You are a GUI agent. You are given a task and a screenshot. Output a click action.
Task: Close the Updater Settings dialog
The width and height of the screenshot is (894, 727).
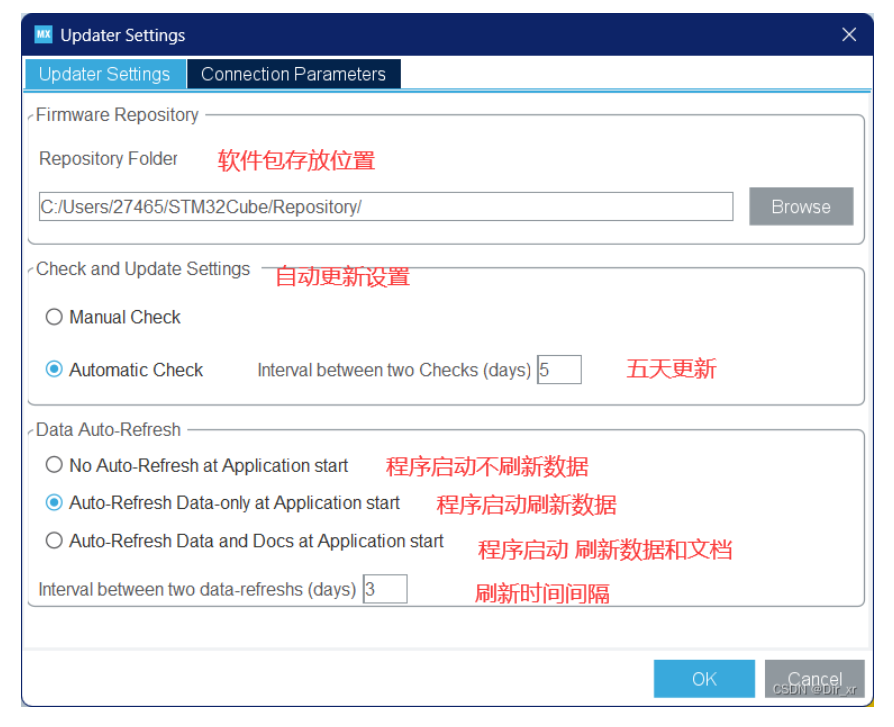point(849,35)
